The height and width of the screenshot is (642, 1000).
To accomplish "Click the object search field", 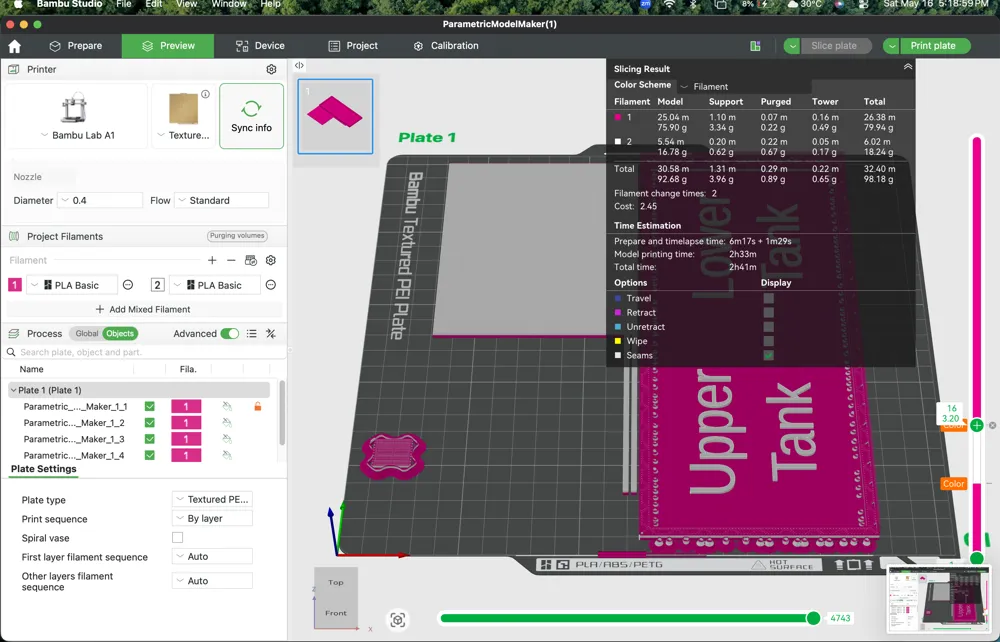I will (x=143, y=352).
